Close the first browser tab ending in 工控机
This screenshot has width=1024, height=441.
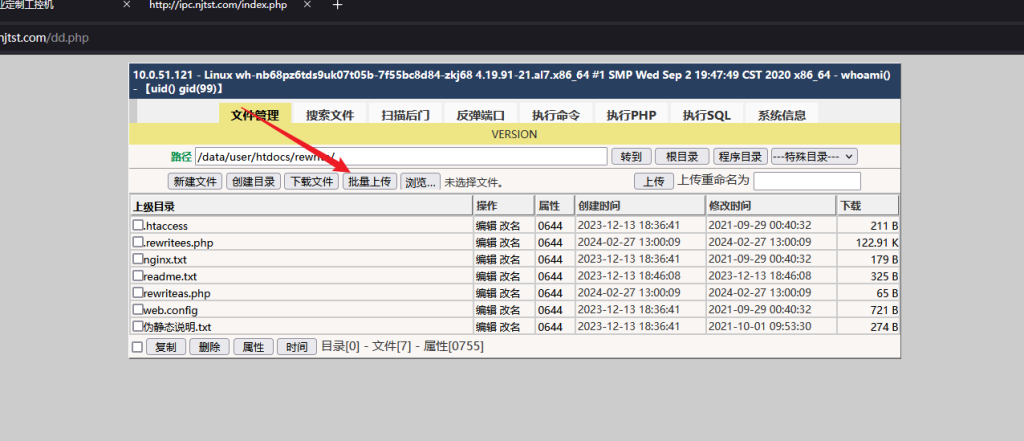coord(126,5)
